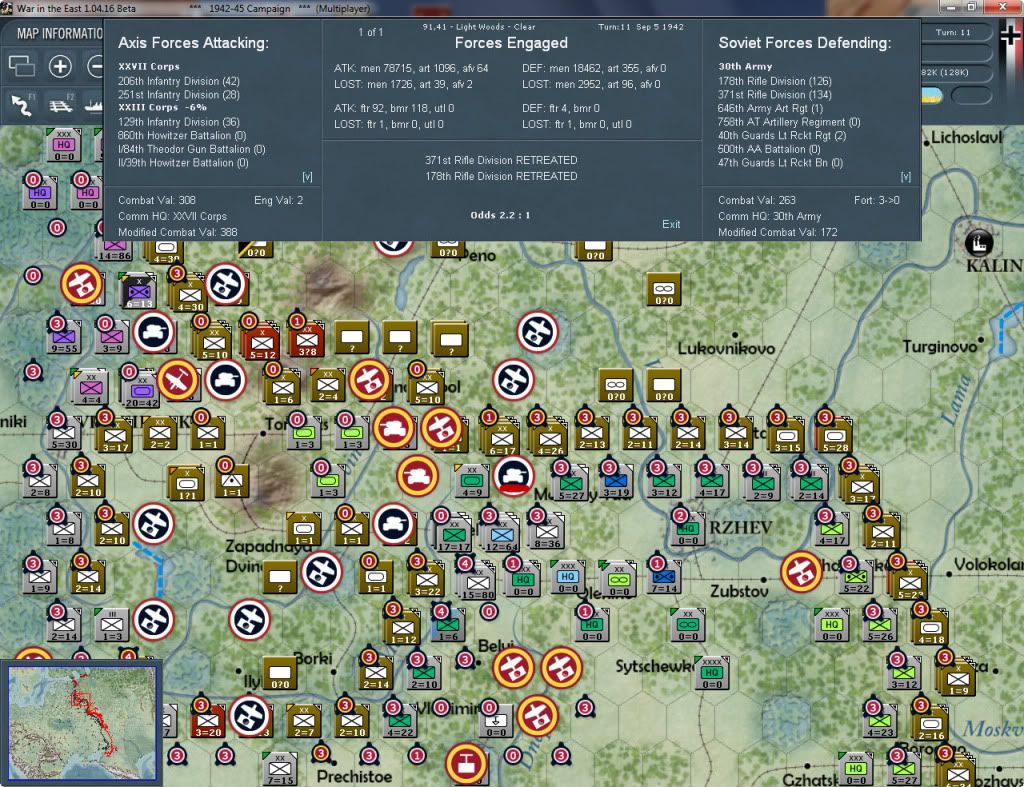Select the Axis stack labeled 15=80
This screenshot has height=787, width=1024.
coord(477,583)
